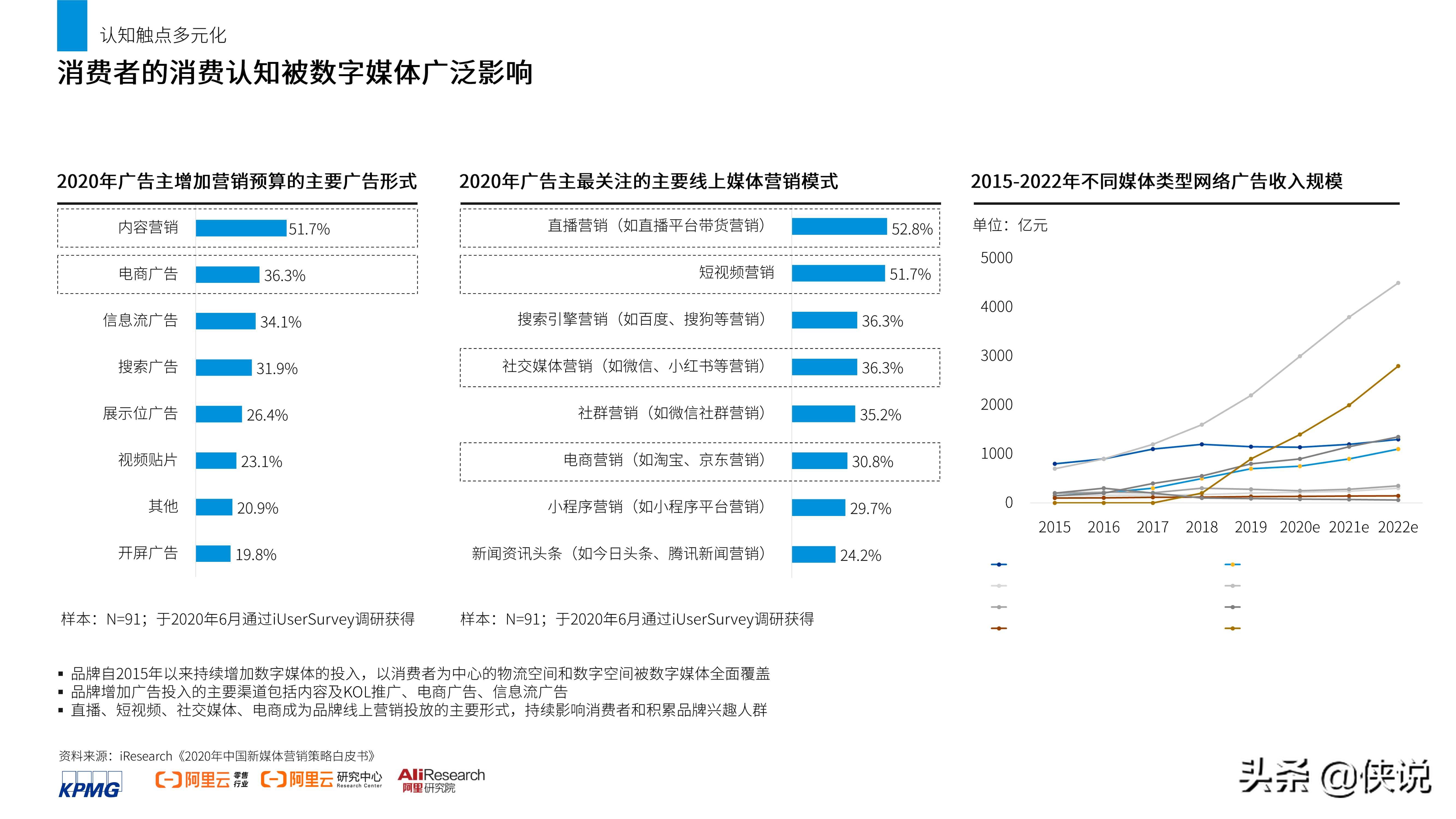This screenshot has height=819, width=1456.
Task: Click the 2022e endpoint of the top gray line
Action: pyautogui.click(x=1398, y=283)
